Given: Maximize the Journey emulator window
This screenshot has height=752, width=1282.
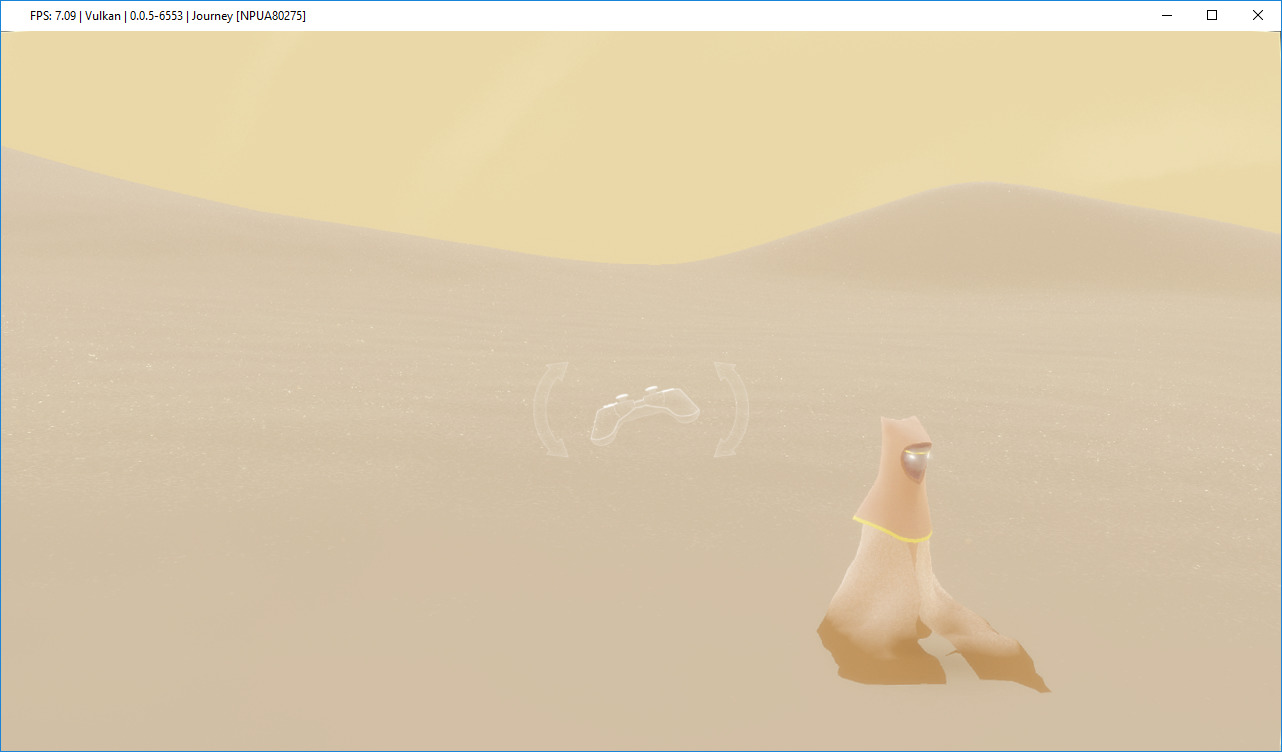Looking at the screenshot, I should [x=1212, y=15].
